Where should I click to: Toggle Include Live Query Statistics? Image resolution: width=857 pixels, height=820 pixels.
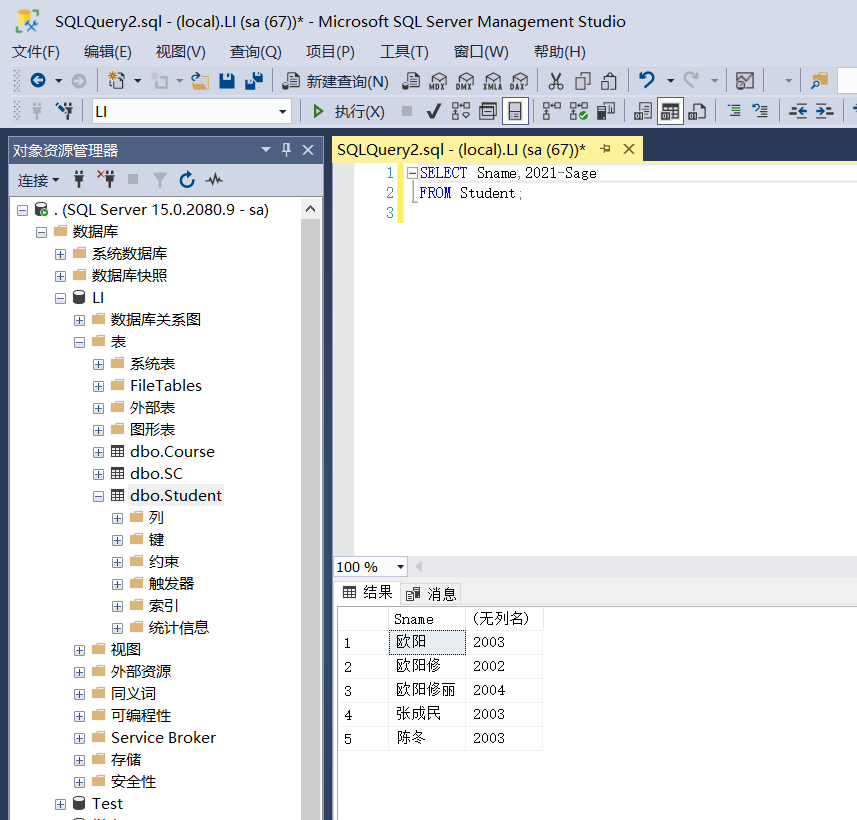click(579, 112)
